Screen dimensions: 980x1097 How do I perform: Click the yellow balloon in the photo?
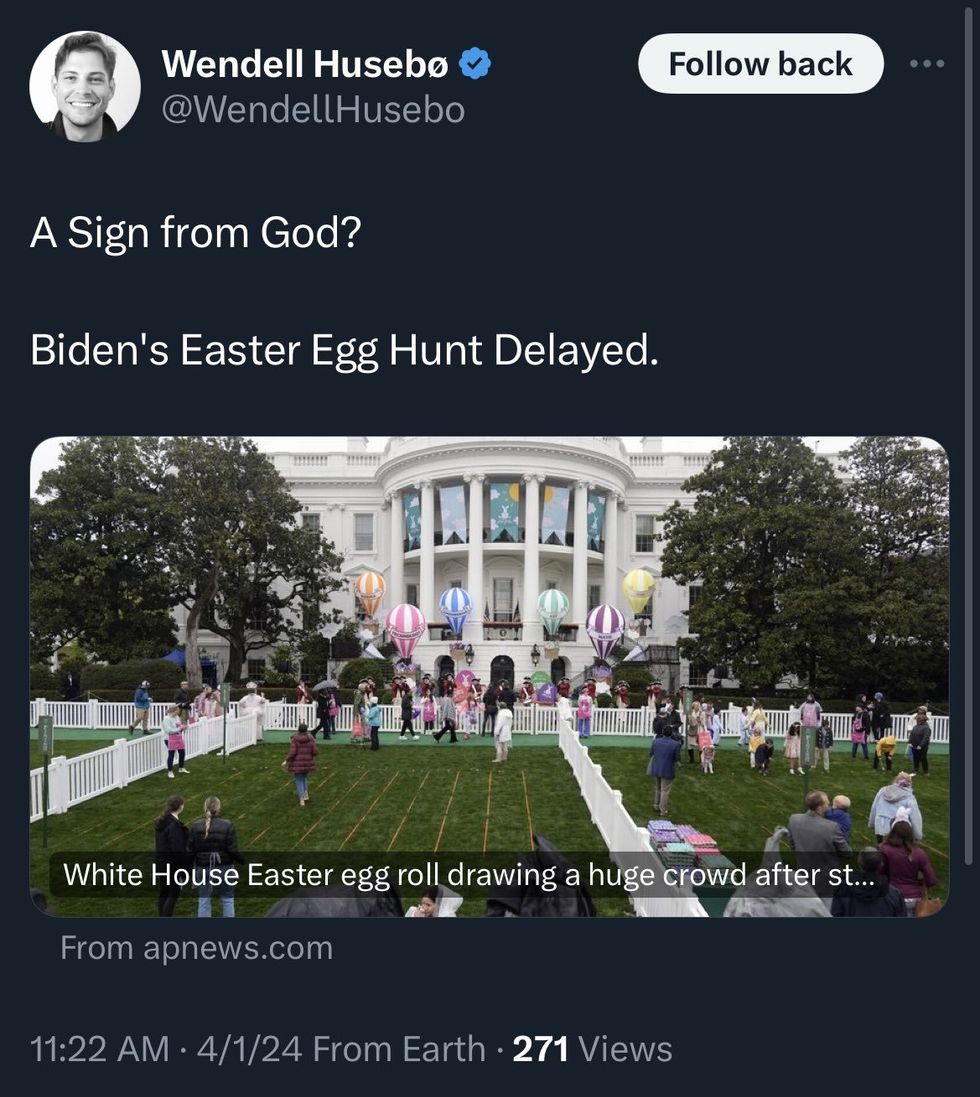pyautogui.click(x=638, y=588)
